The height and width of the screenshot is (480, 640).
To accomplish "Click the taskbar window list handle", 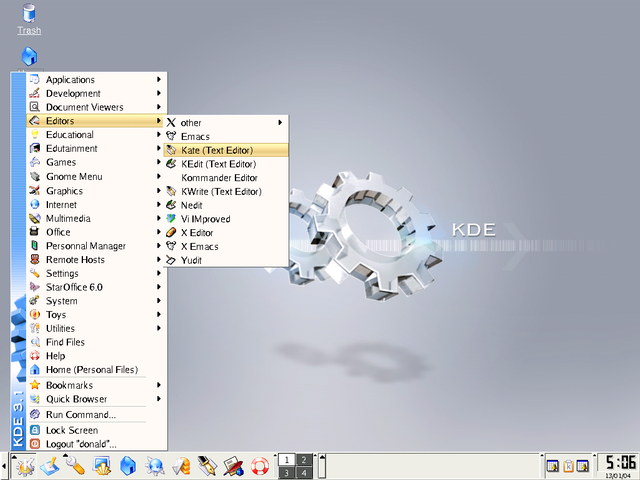I will pos(322,466).
